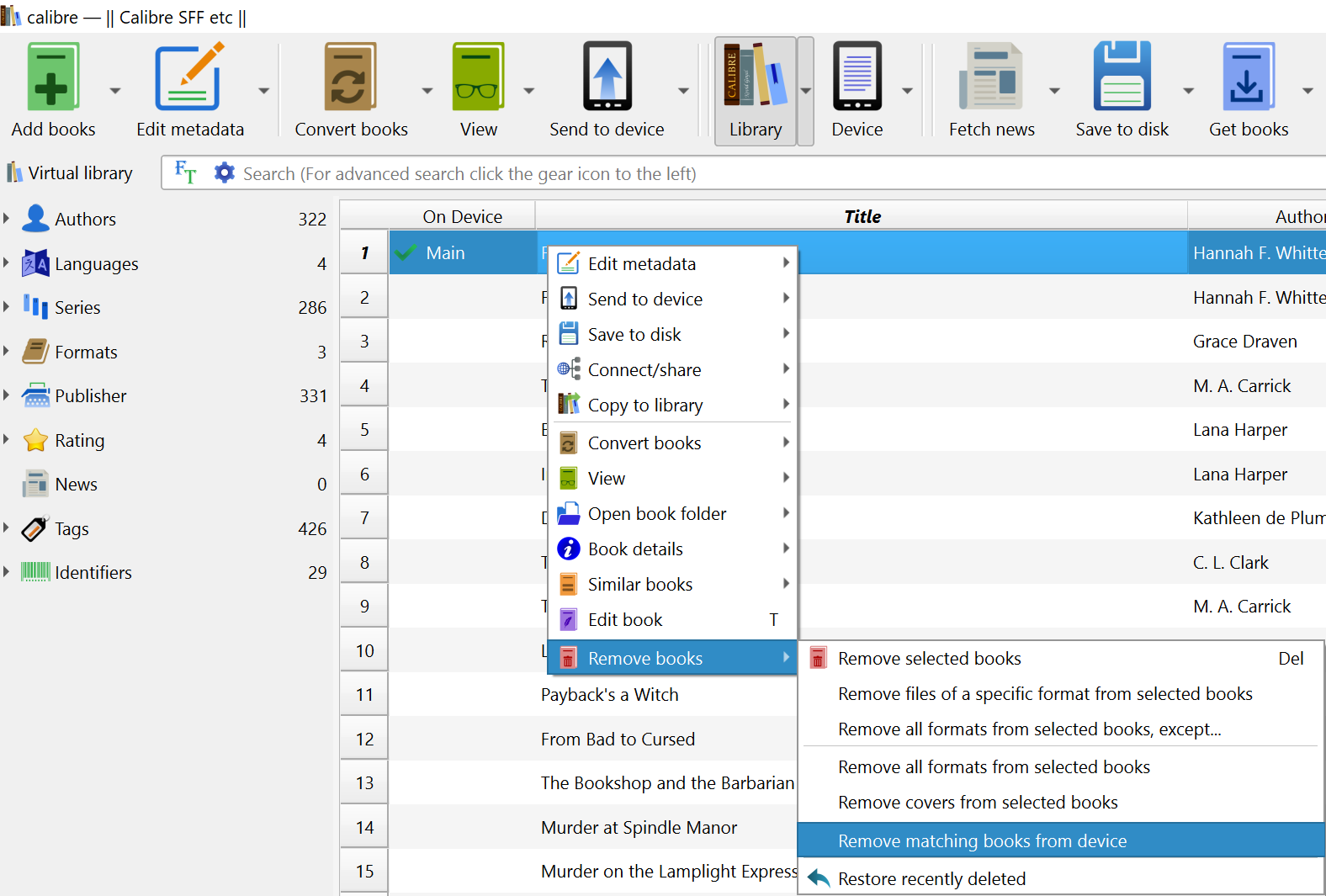
Task: Open the Add books dropdown arrow
Action: (115, 90)
